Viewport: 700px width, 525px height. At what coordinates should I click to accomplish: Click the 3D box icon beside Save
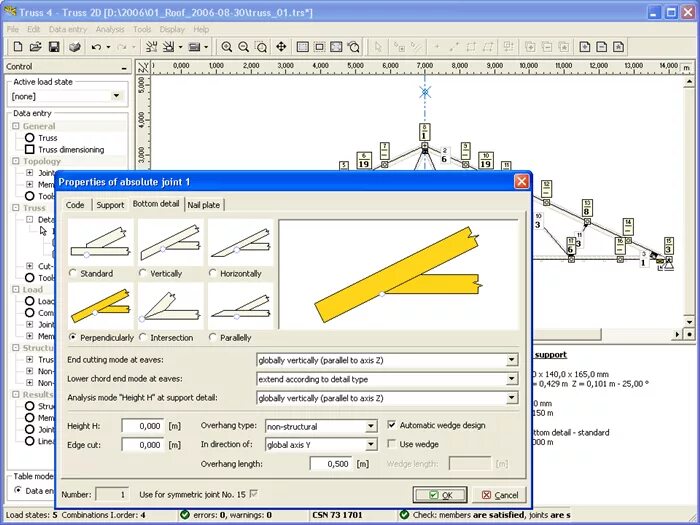75,47
